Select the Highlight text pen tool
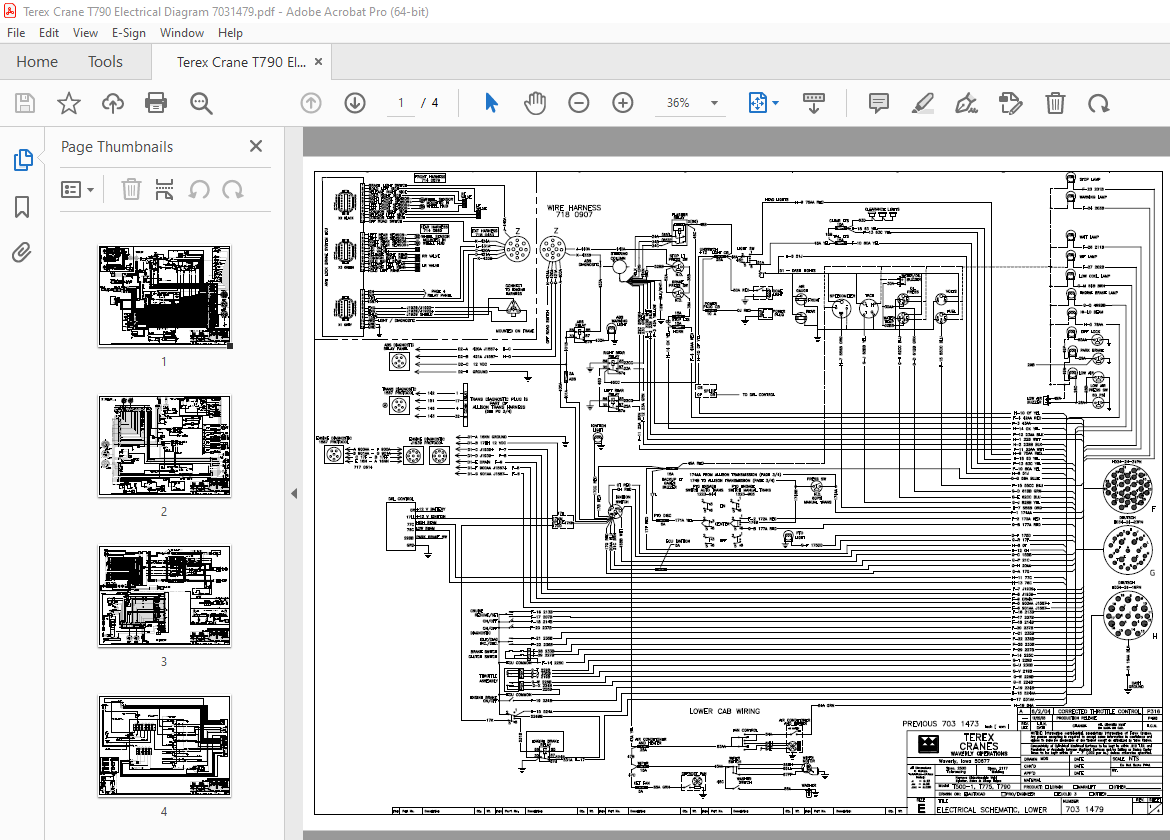 (923, 103)
